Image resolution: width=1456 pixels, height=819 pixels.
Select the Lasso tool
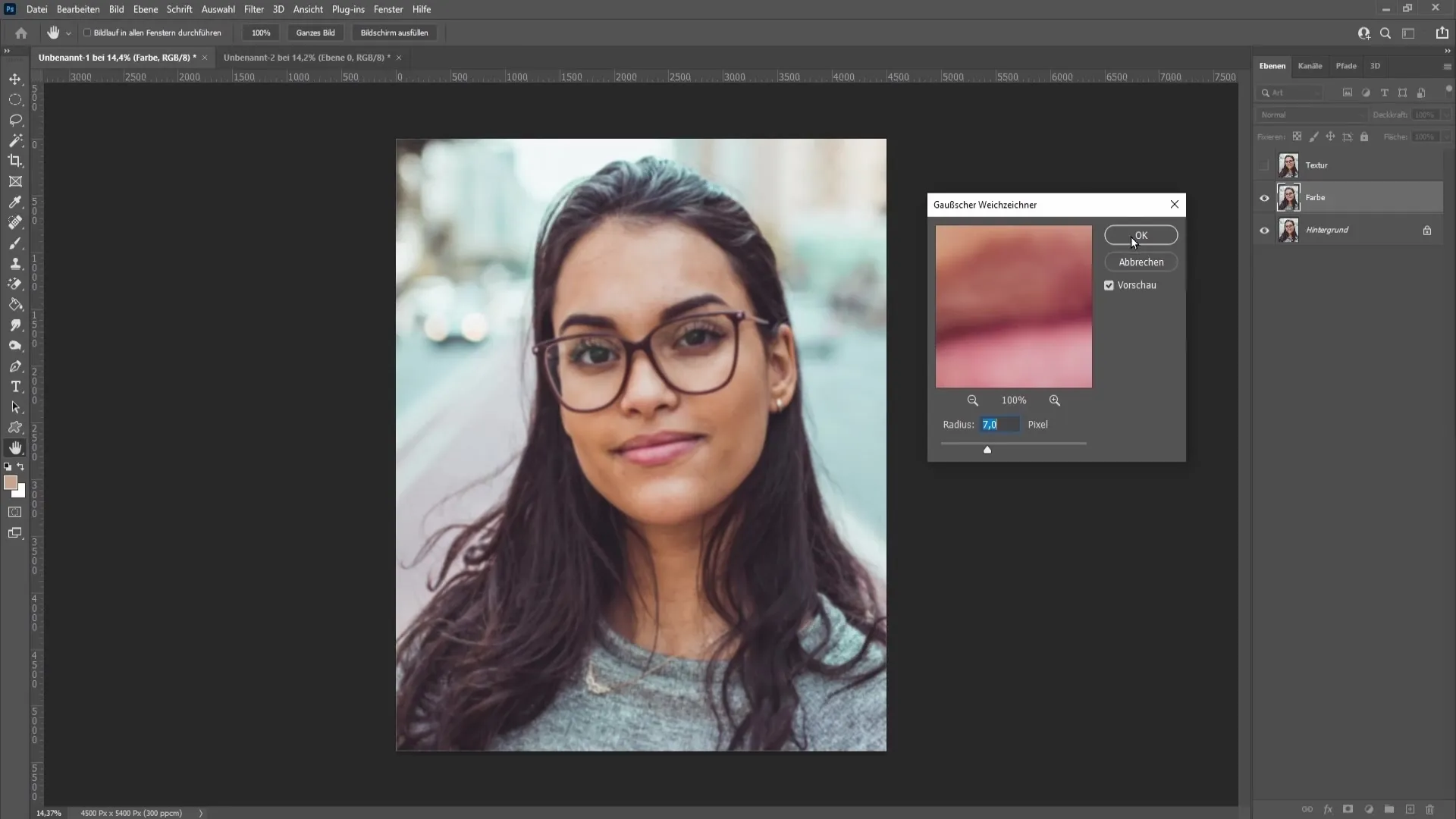click(x=15, y=120)
